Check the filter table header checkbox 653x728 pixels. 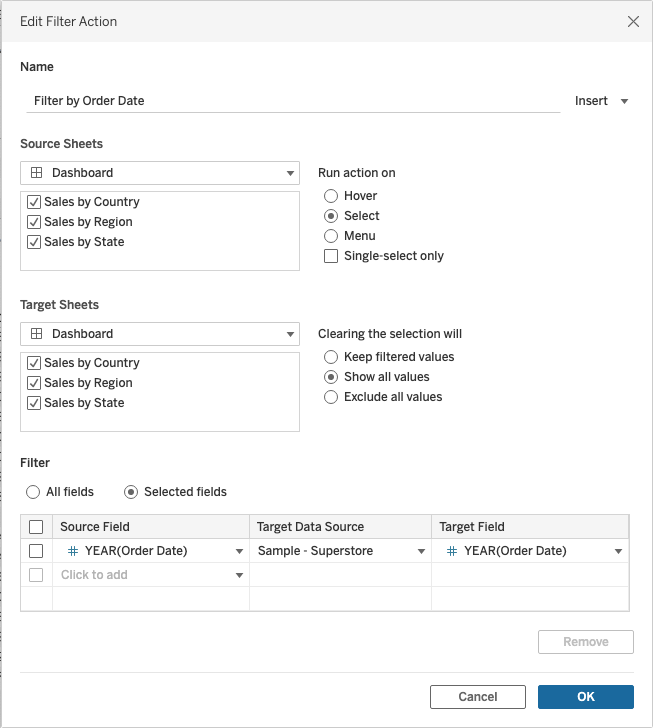coord(36,527)
